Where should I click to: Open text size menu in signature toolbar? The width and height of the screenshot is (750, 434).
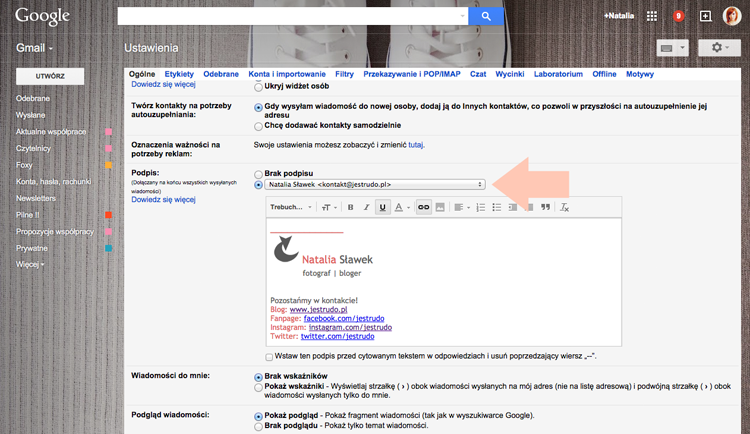click(329, 207)
